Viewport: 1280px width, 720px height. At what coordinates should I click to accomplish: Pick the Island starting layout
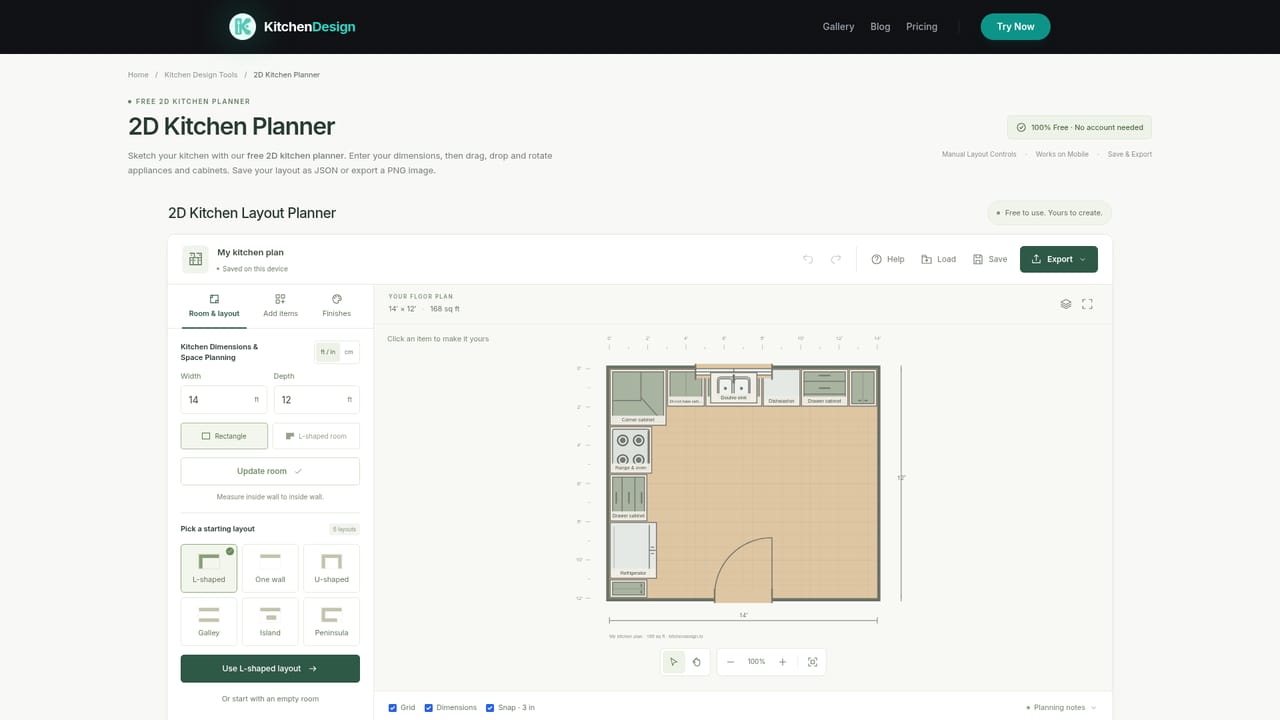coord(270,622)
